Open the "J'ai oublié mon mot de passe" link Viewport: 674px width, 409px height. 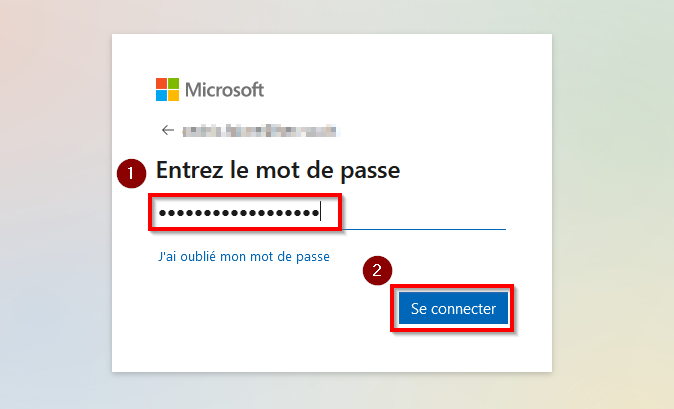pyautogui.click(x=244, y=256)
